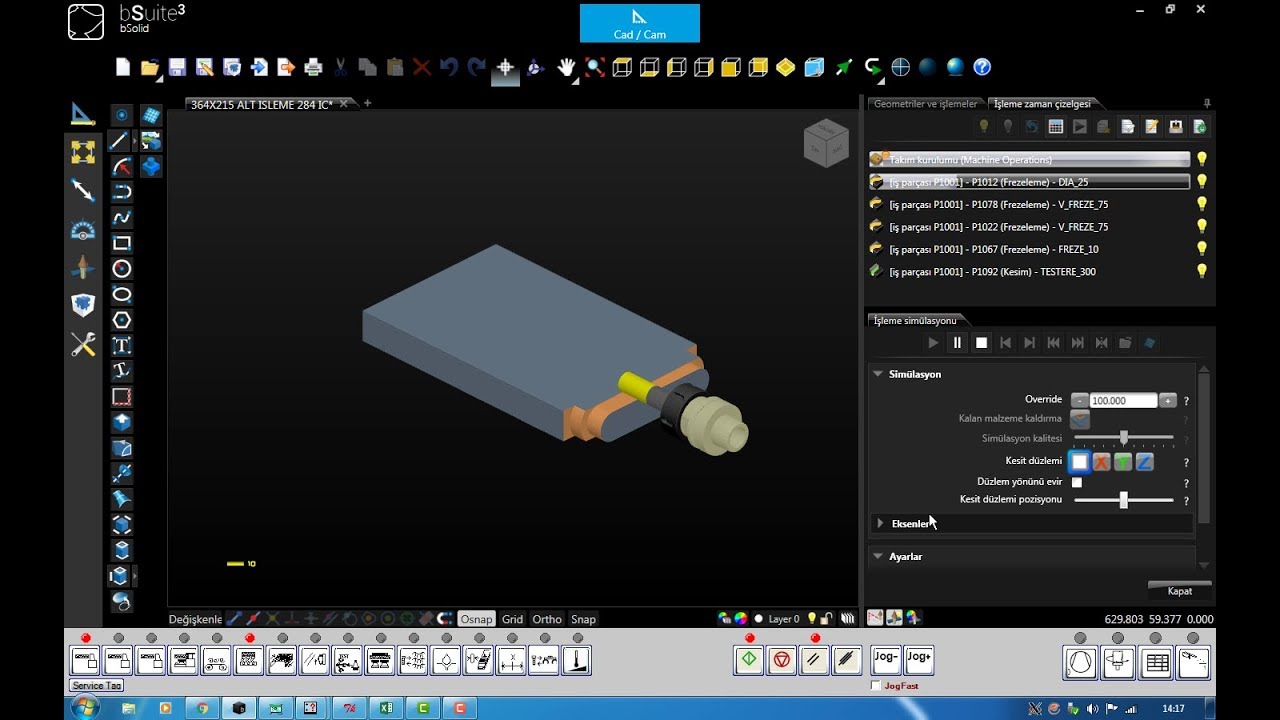Open the grid table machine panel icon
The height and width of the screenshot is (720, 1280).
[1156, 662]
